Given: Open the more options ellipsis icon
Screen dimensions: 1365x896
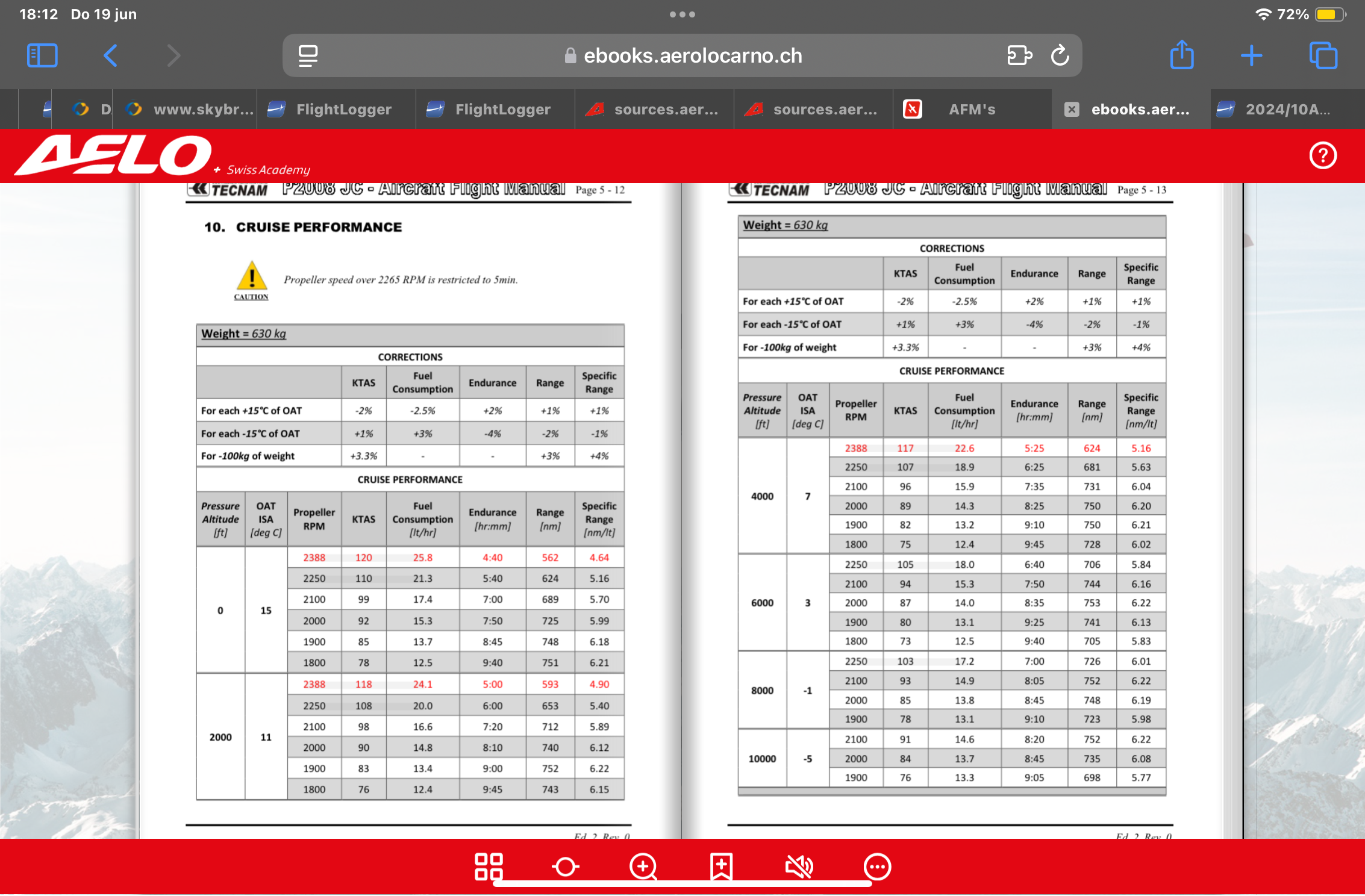Looking at the screenshot, I should coord(876,867).
